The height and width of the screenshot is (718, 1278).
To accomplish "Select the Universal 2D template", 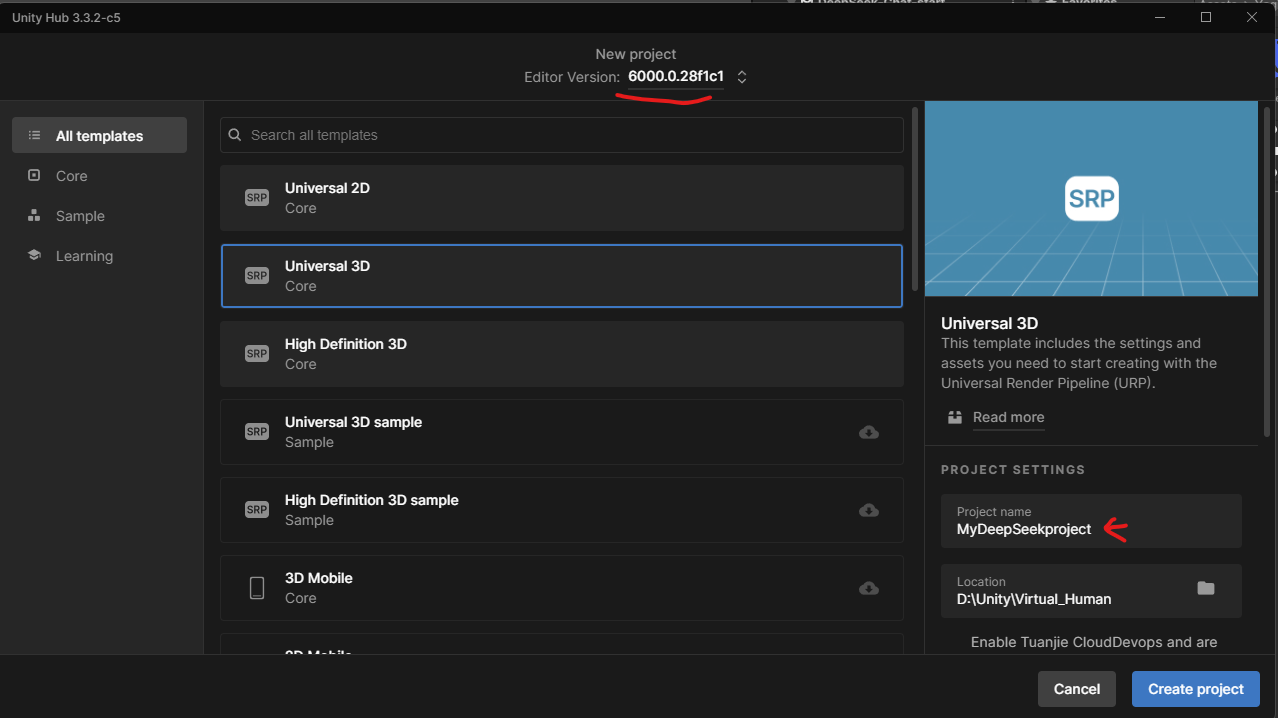I will click(561, 198).
